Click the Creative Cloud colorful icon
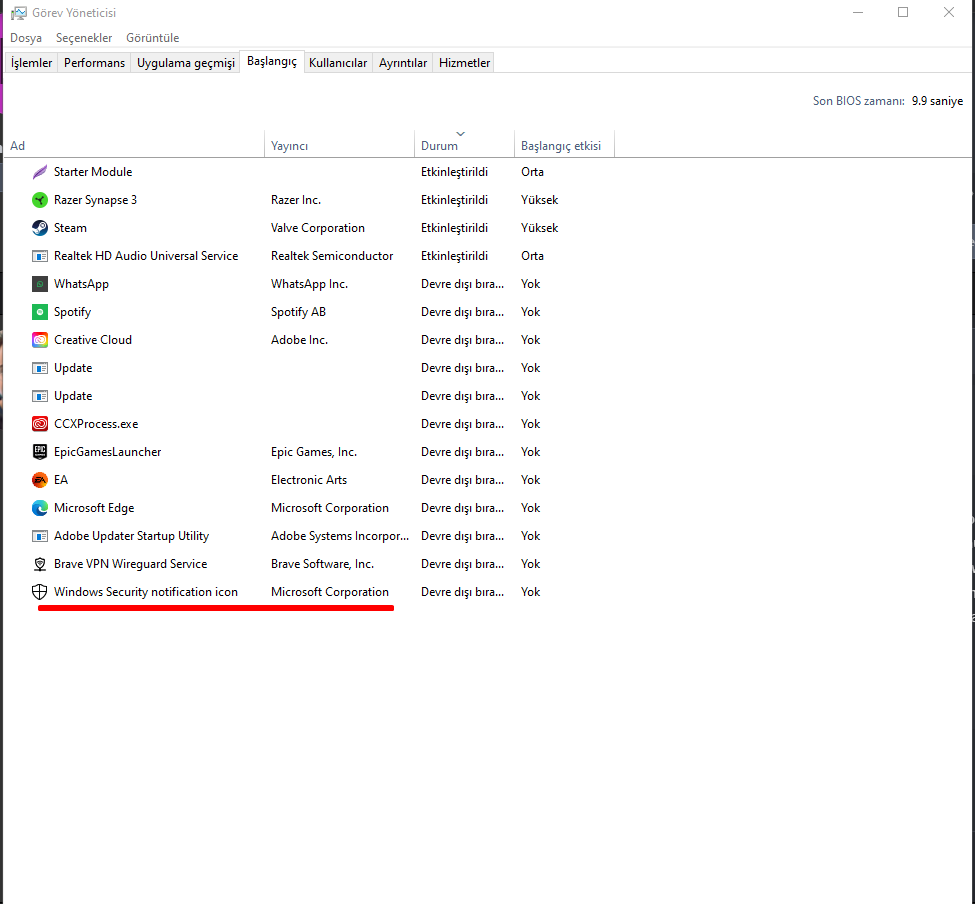Viewport: 975px width, 904px height. pos(40,340)
